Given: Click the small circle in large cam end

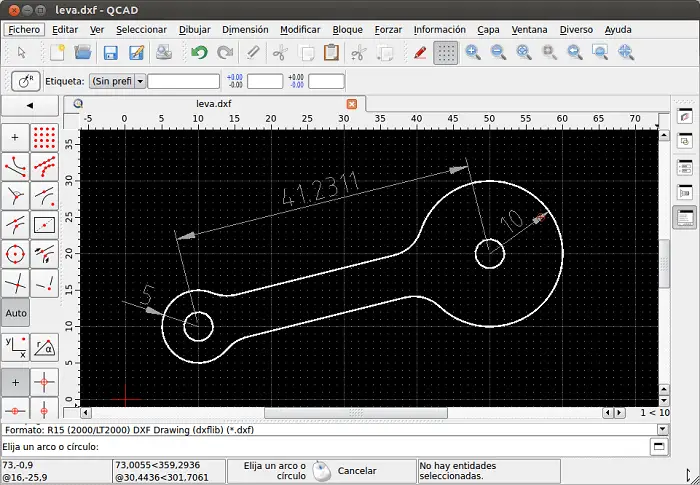Looking at the screenshot, I should (x=490, y=254).
